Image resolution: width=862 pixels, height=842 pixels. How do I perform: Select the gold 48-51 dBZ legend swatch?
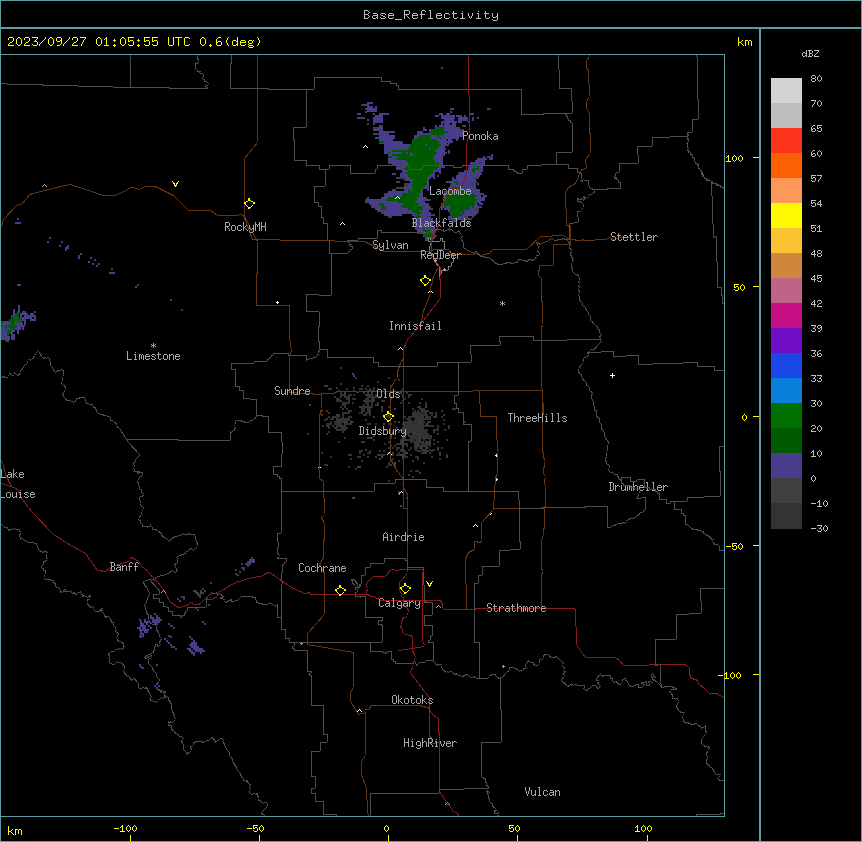click(786, 241)
